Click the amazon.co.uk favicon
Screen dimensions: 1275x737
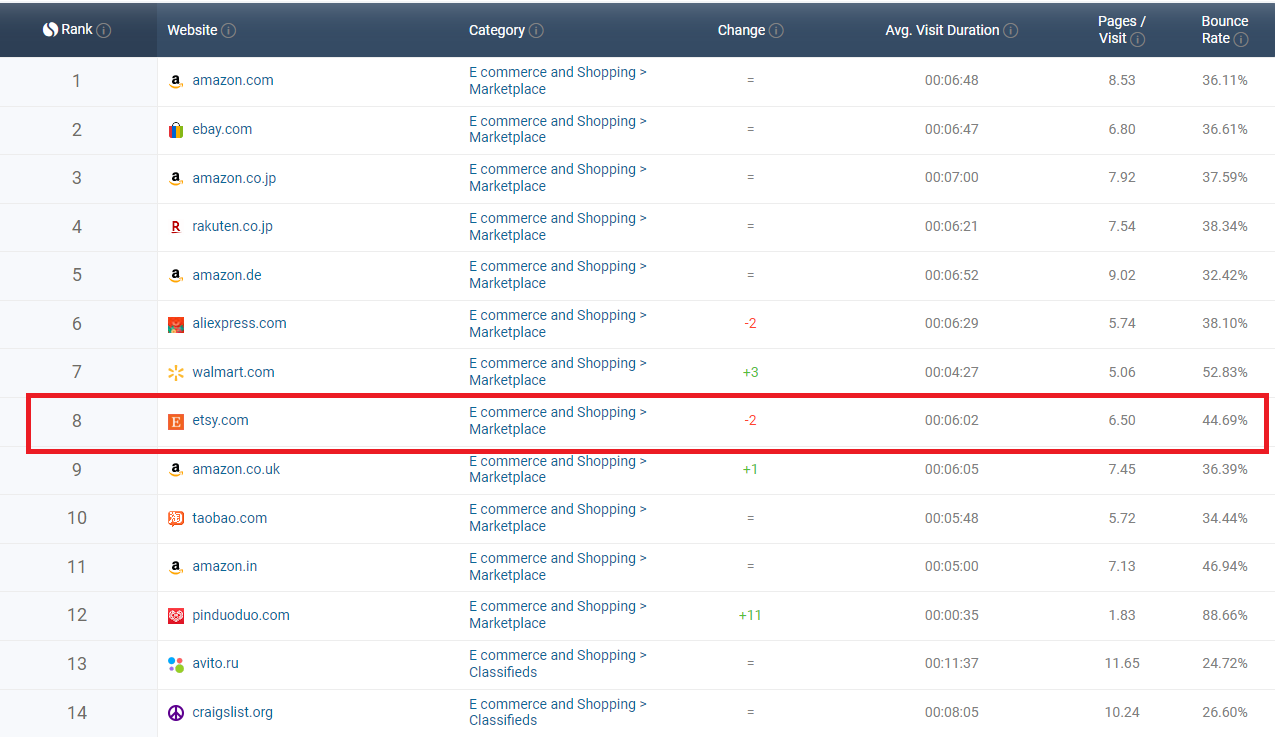[176, 469]
